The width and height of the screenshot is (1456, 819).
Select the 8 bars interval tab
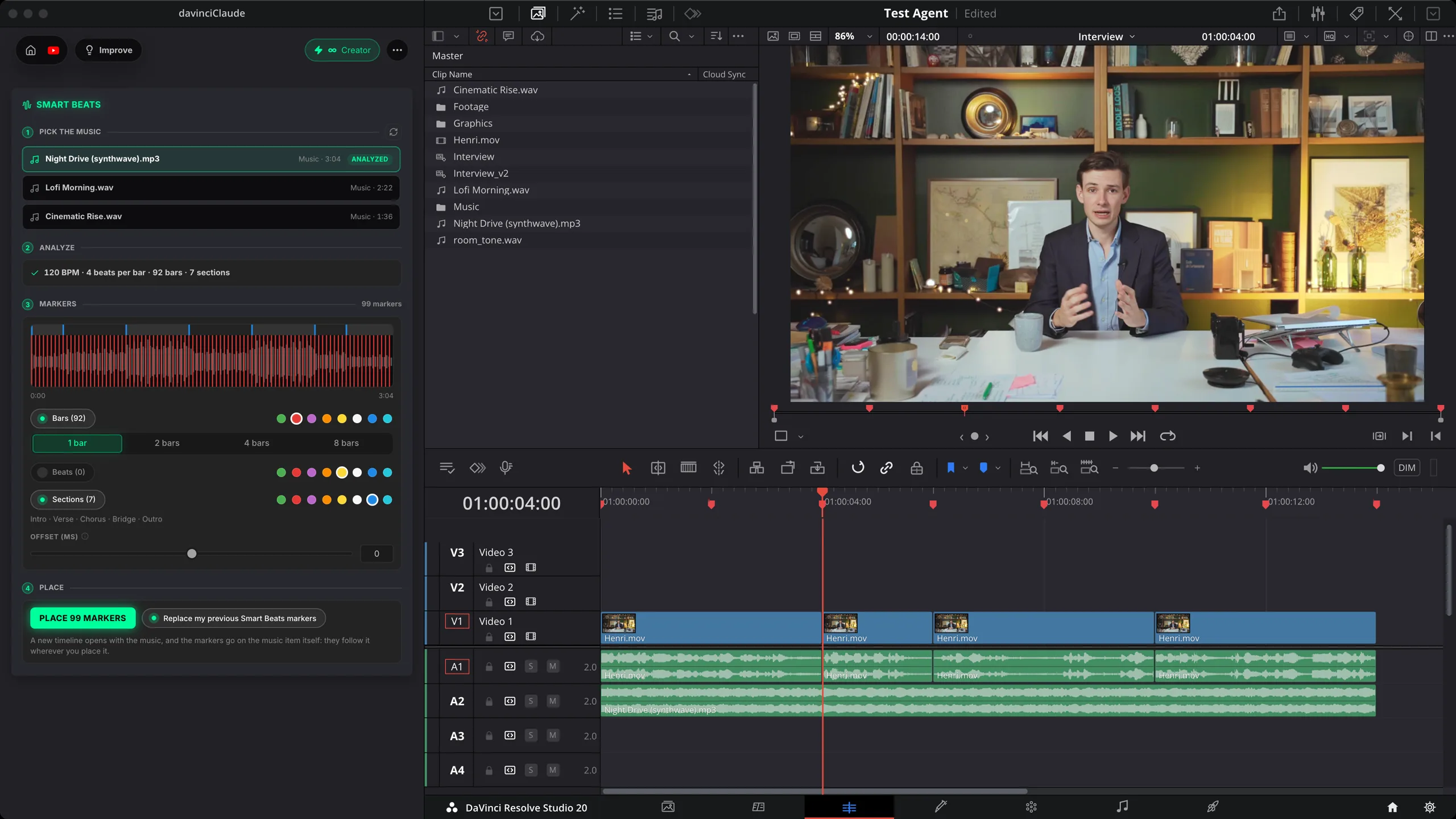(346, 443)
